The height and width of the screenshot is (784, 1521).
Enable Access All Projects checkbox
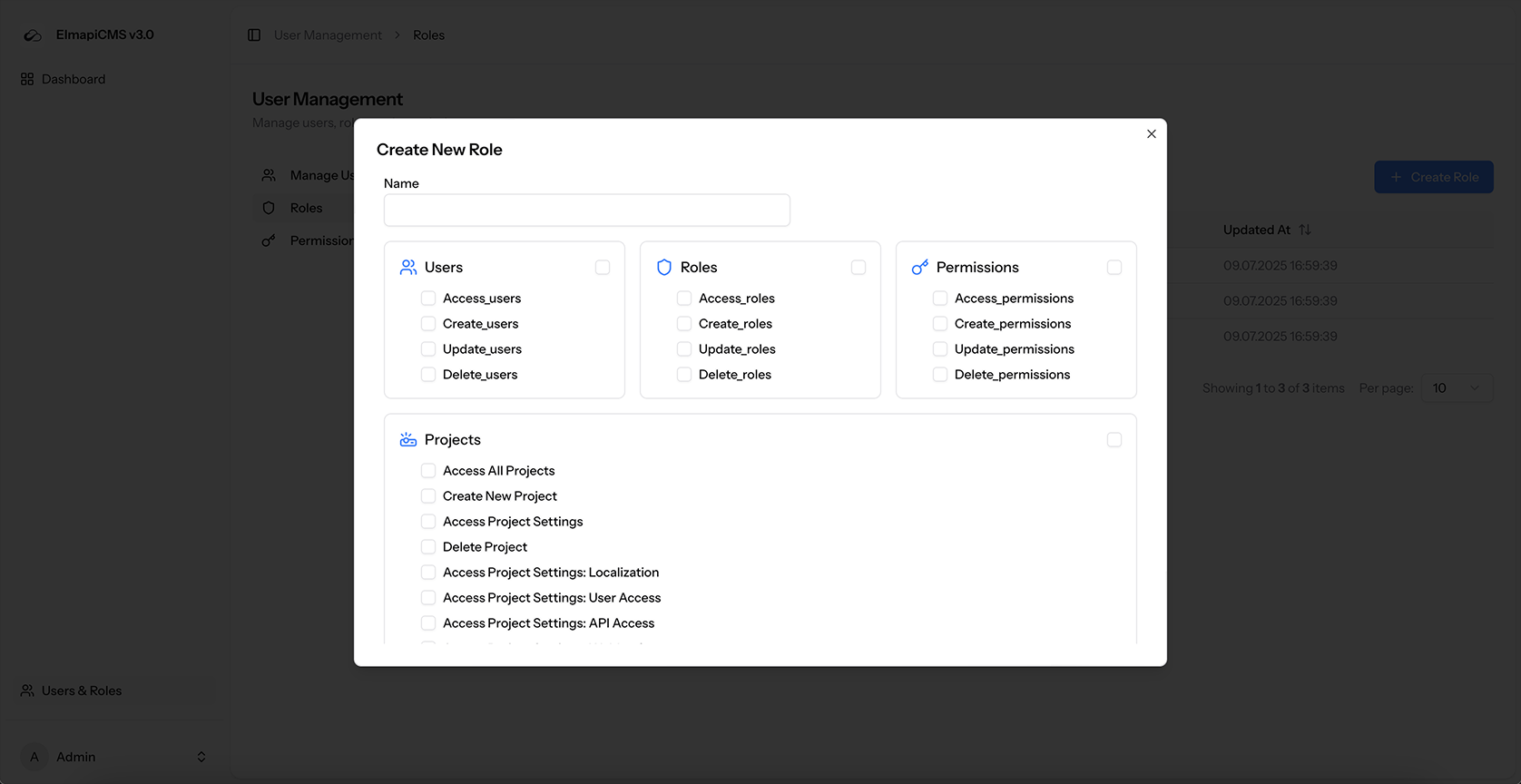[428, 471]
